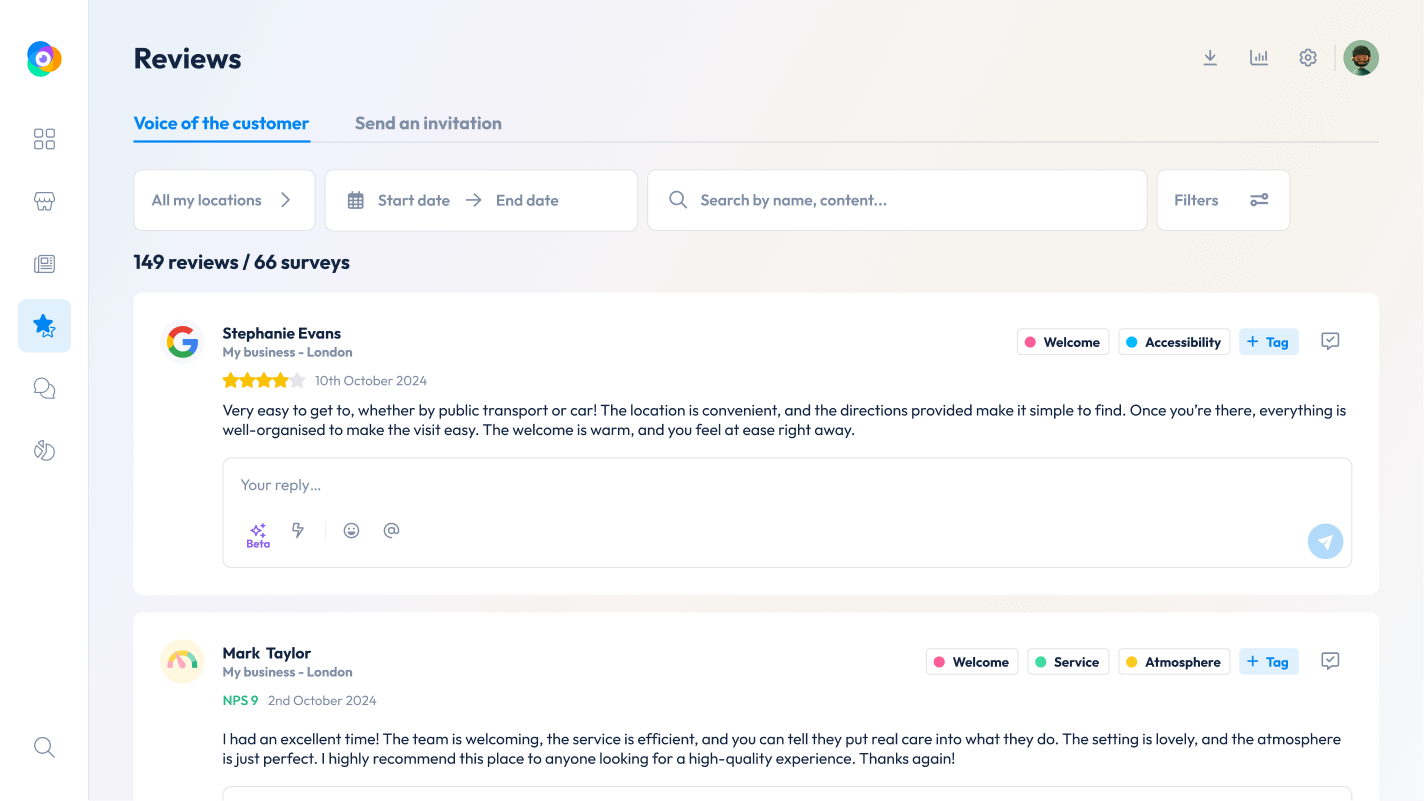The height and width of the screenshot is (801, 1424).
Task: Click the Start date field
Action: pos(414,200)
